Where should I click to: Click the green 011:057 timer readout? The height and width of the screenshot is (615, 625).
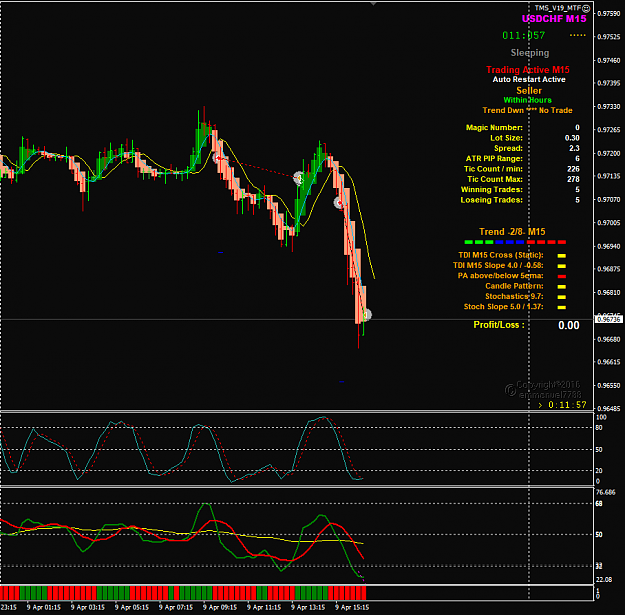coord(523,35)
